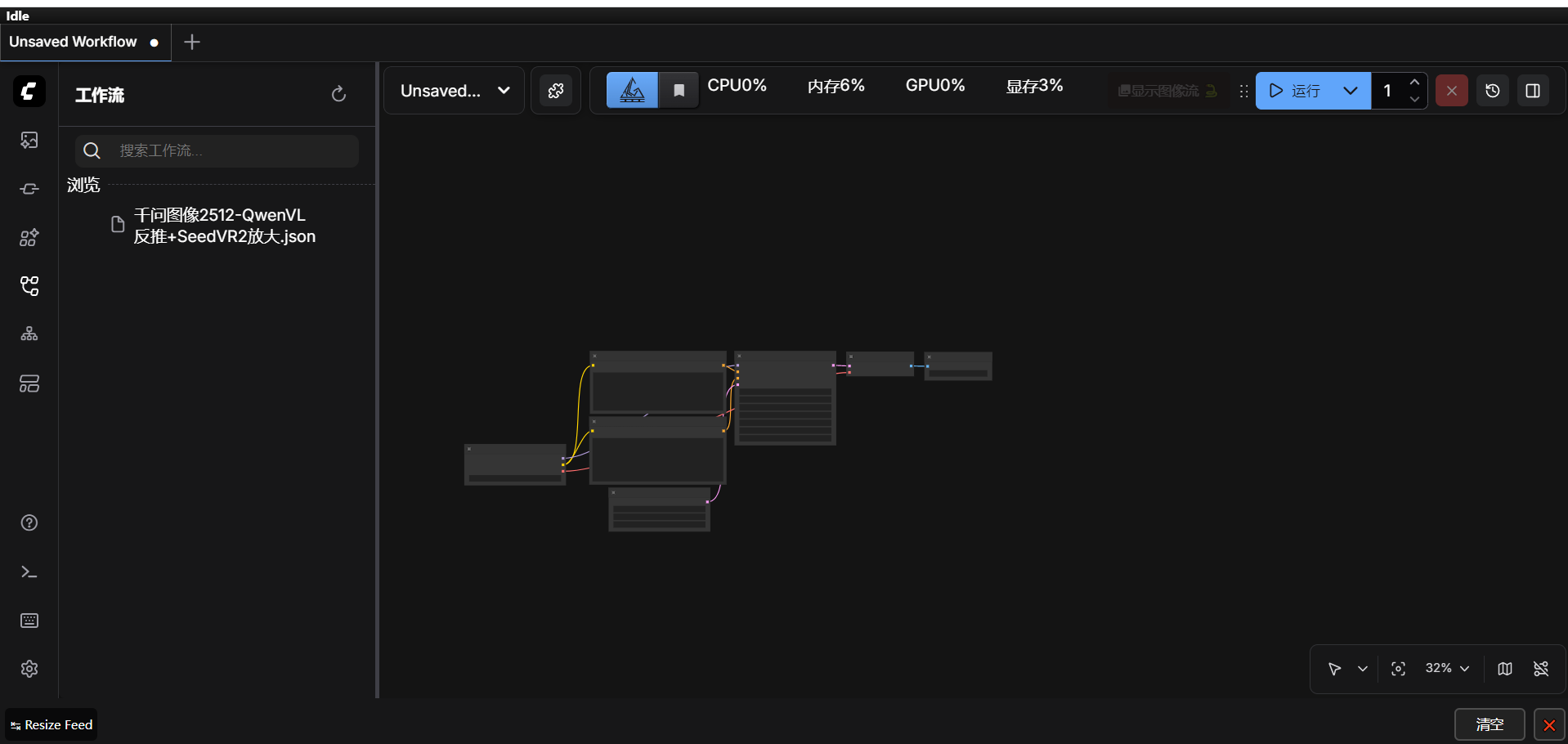Viewport: 1568px width, 744px height.
Task: Open the 32% zoom level dropdown
Action: point(1447,669)
